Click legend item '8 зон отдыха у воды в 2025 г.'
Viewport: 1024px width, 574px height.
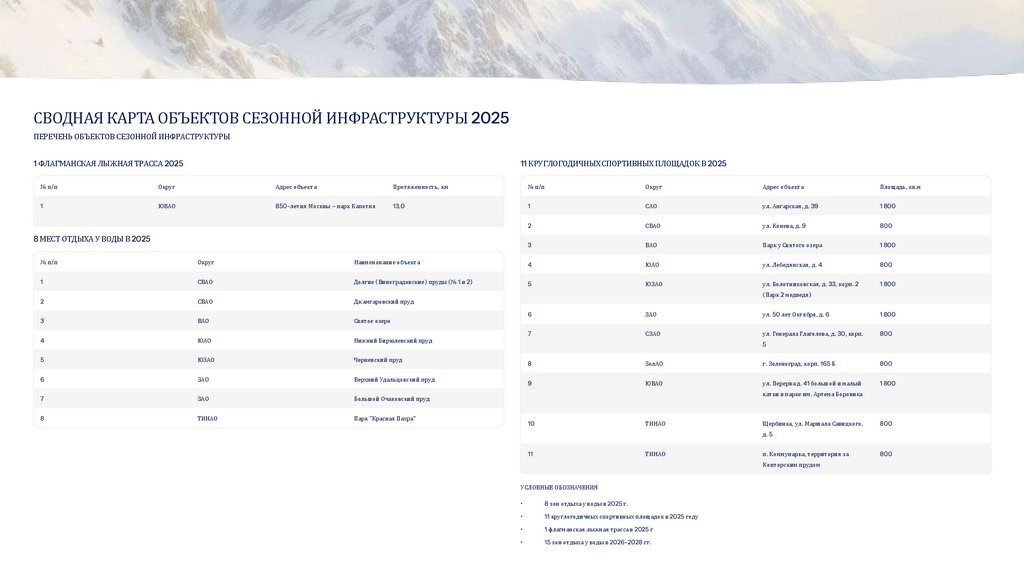586,503
